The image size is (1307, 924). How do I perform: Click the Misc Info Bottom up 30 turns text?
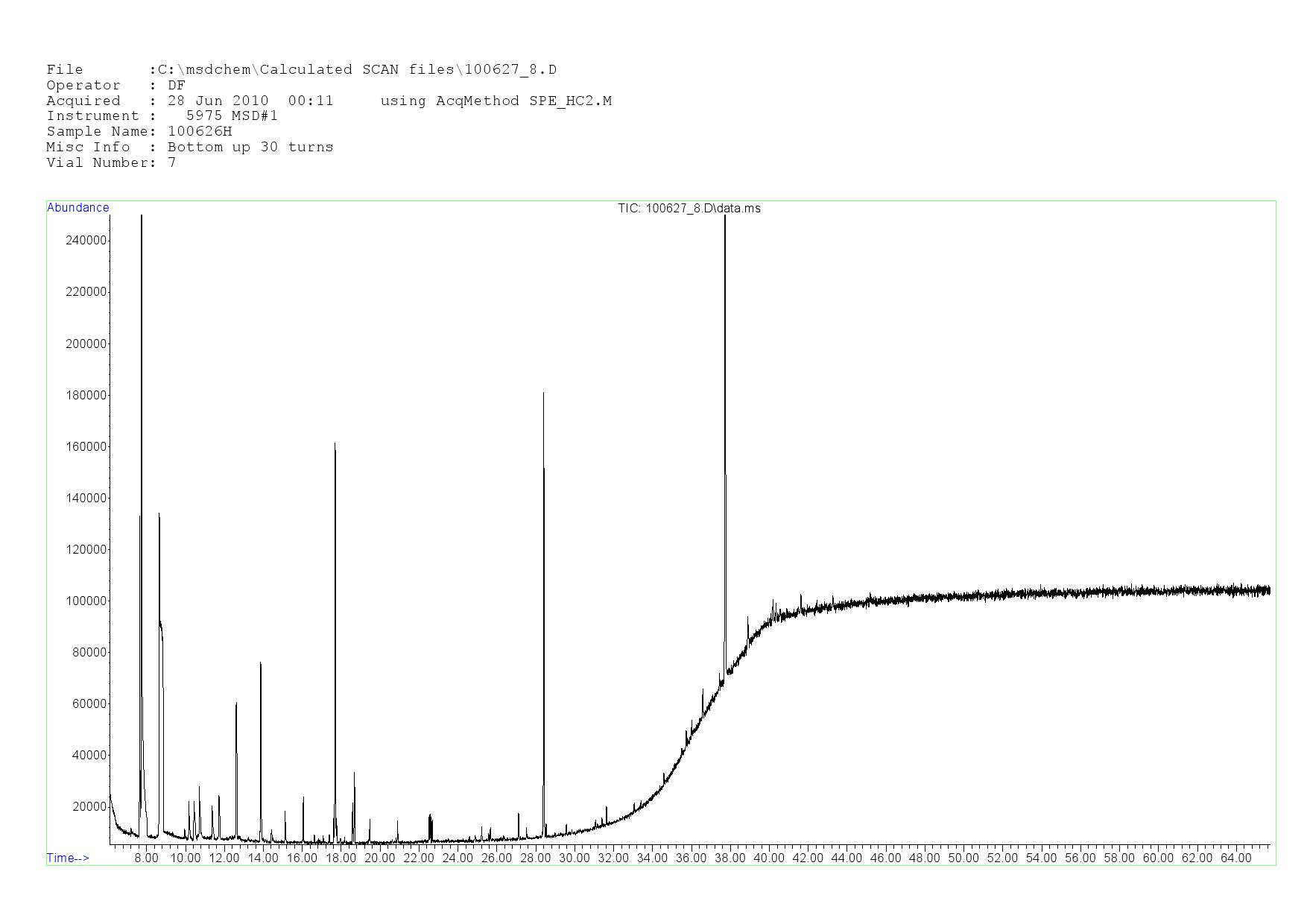(189, 148)
